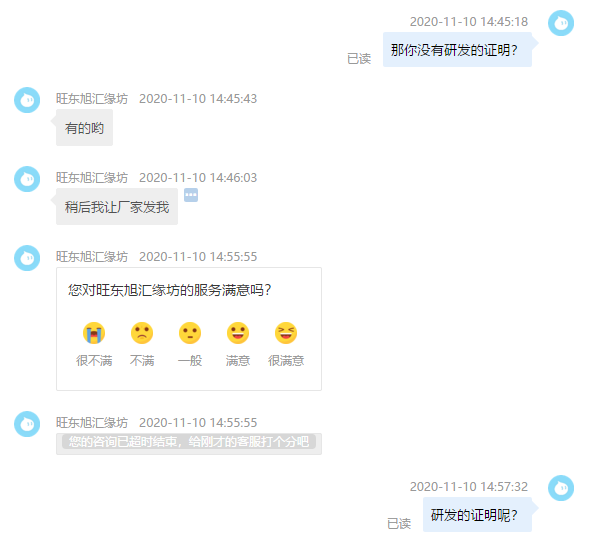The height and width of the screenshot is (549, 591).
Task: Click the message bubble 稍后我让厂家发我
Action: pos(117,207)
